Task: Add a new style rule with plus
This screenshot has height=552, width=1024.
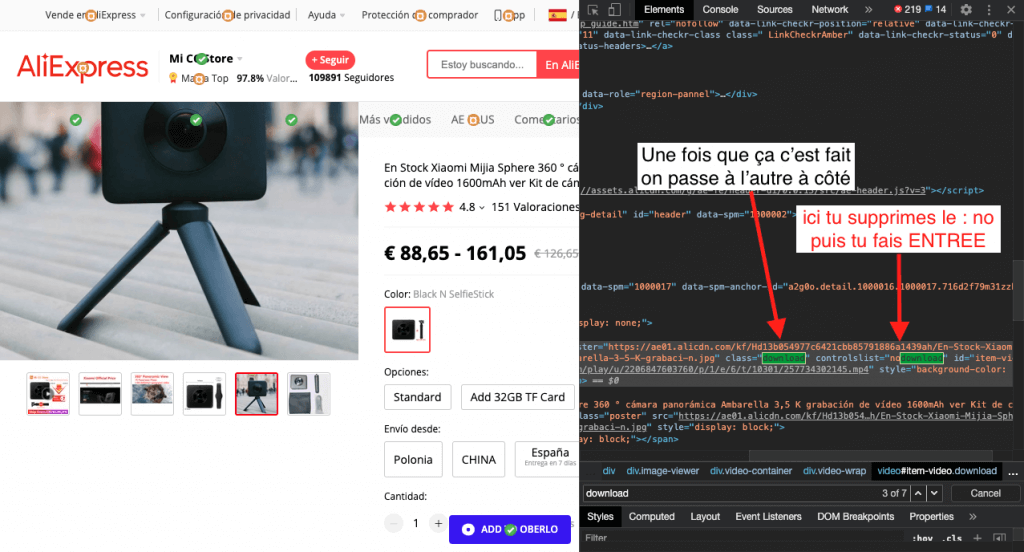Action: coord(977,538)
